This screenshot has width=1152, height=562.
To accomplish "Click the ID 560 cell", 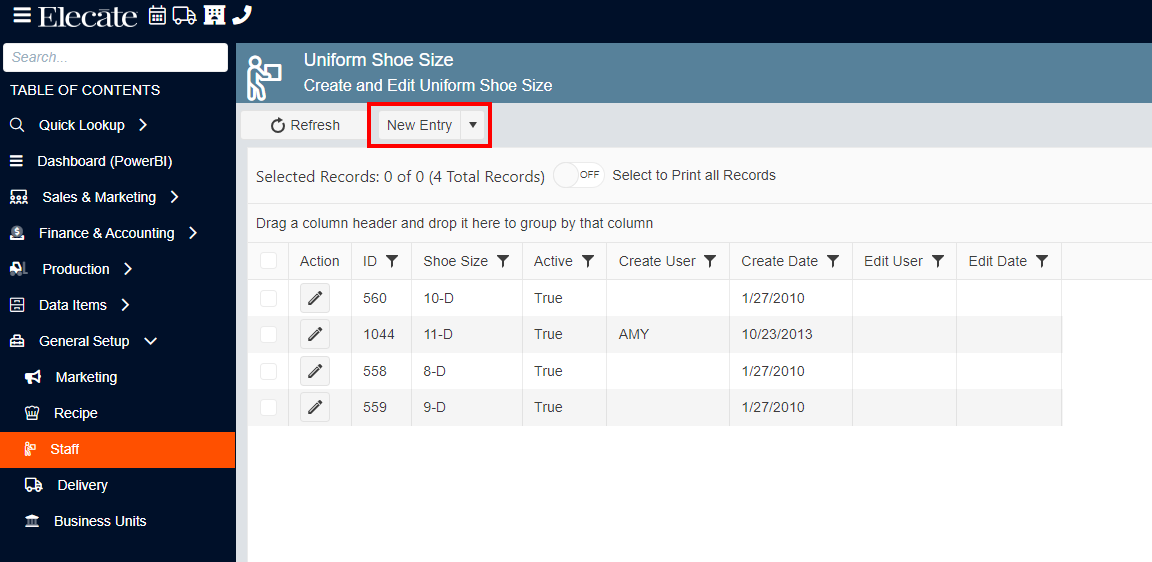I will point(381,298).
